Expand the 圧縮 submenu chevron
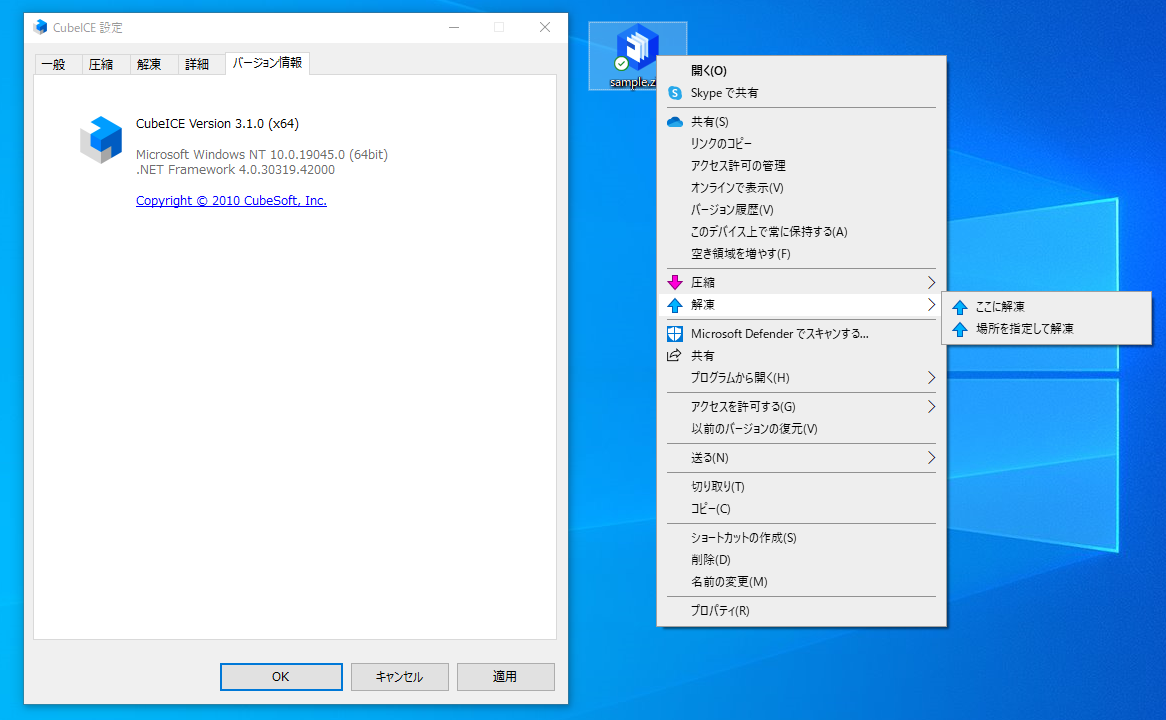Image resolution: width=1166 pixels, height=720 pixels. tap(930, 282)
